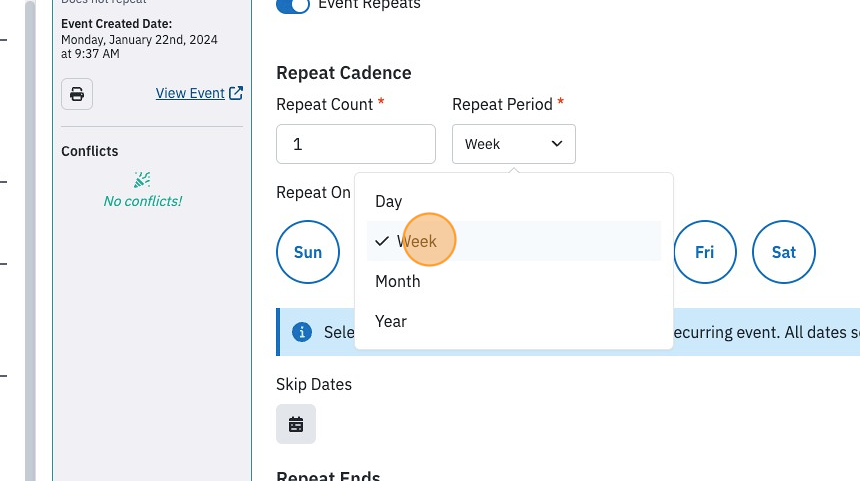
Task: Toggle the Event Repeats switch
Action: (293, 5)
